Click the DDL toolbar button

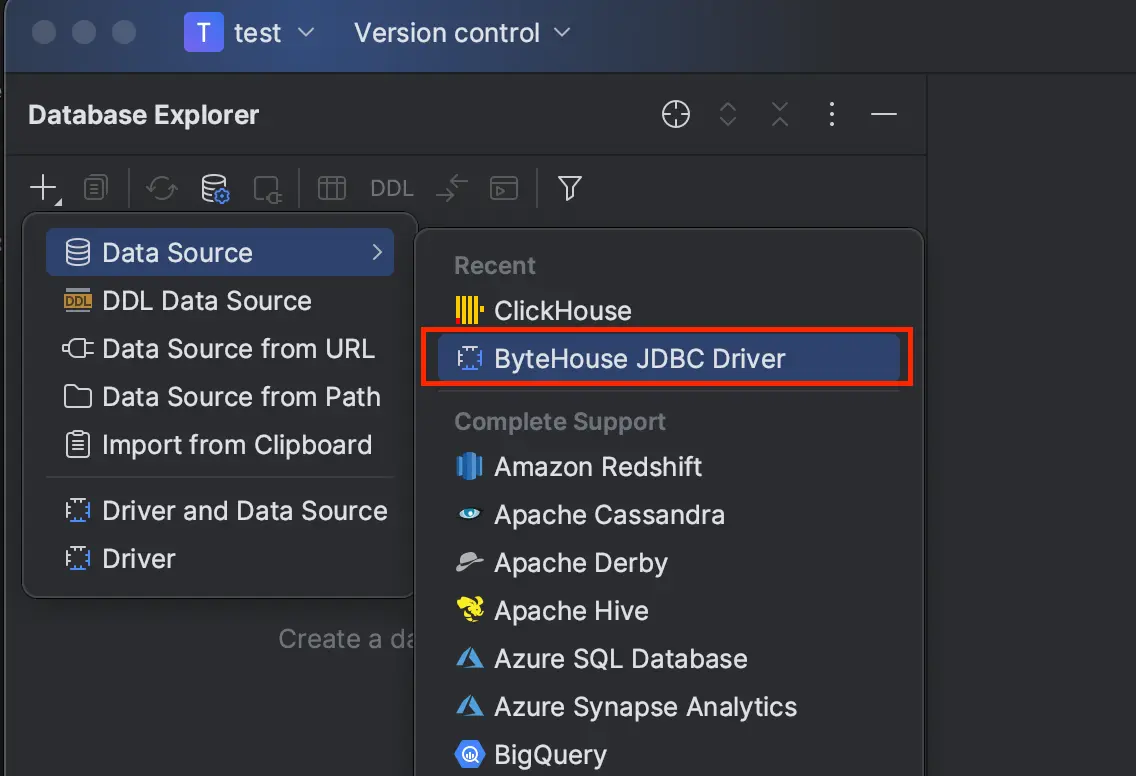[392, 188]
